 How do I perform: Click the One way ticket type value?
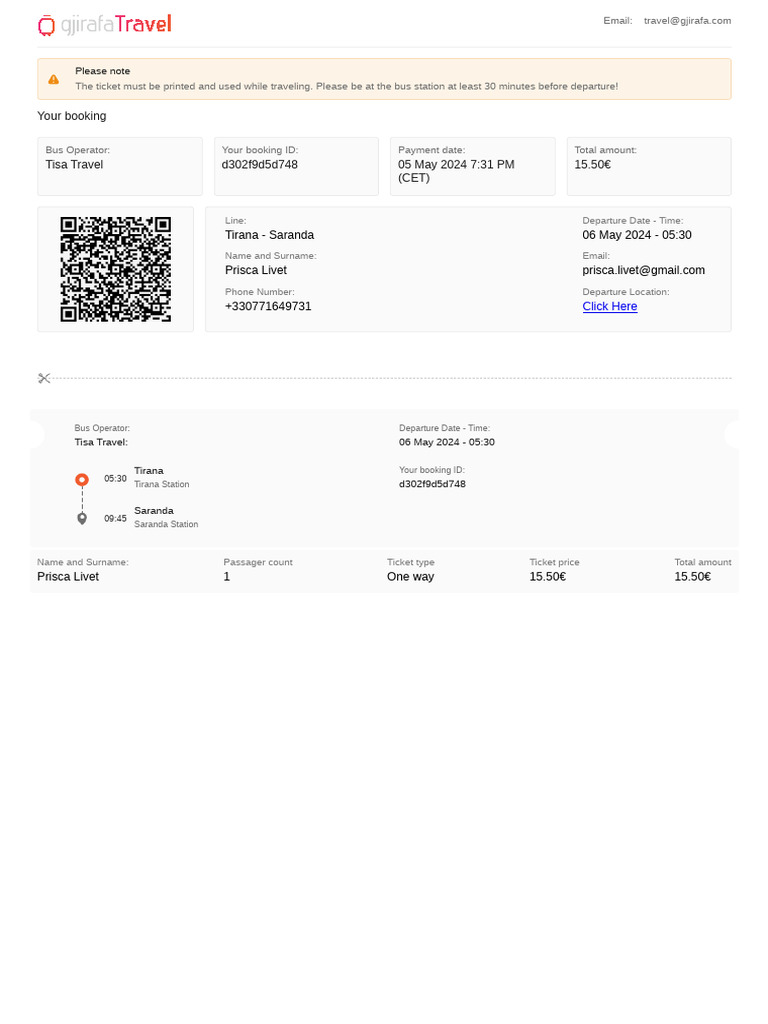point(410,577)
